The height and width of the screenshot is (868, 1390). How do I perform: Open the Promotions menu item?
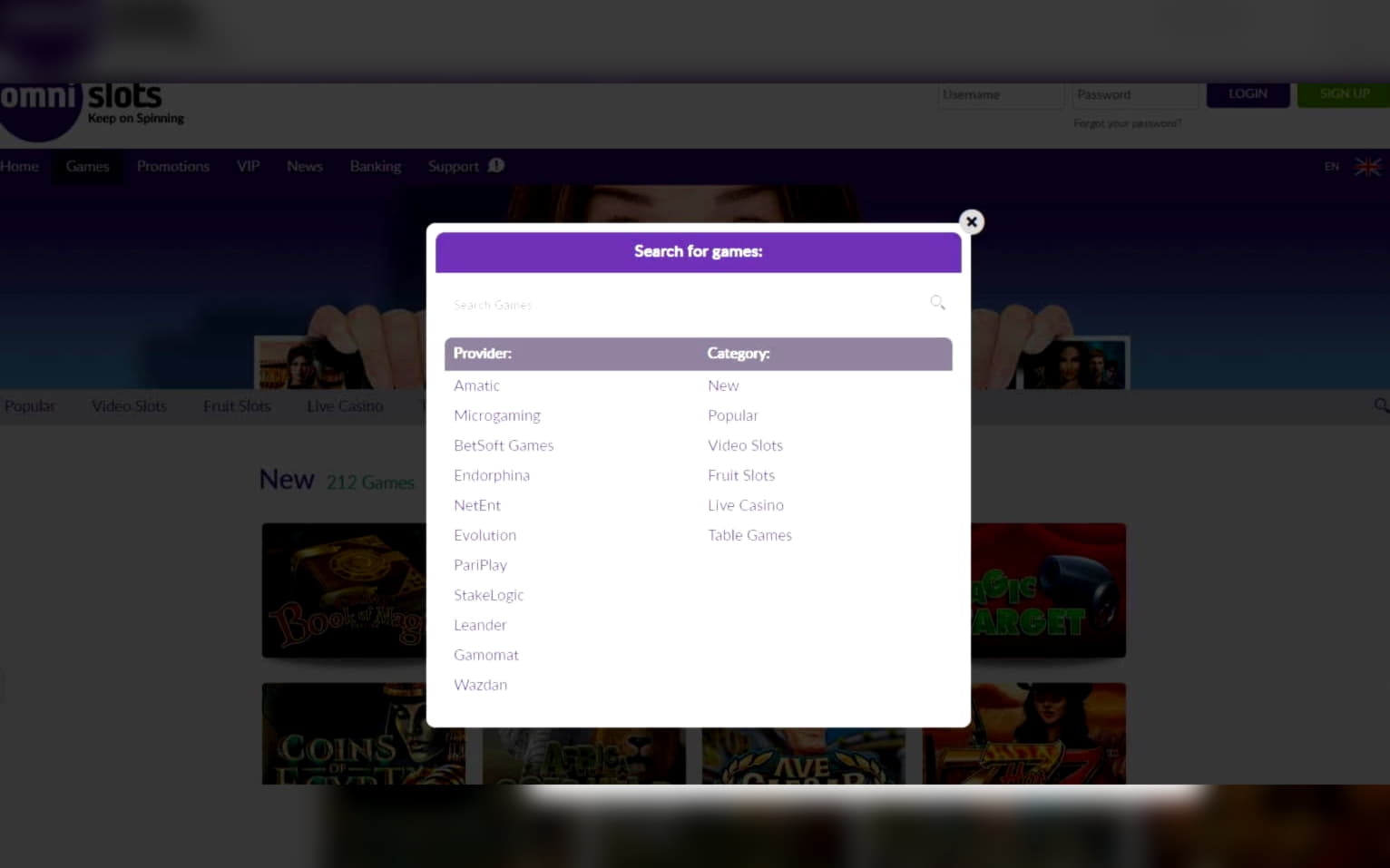pyautogui.click(x=173, y=166)
